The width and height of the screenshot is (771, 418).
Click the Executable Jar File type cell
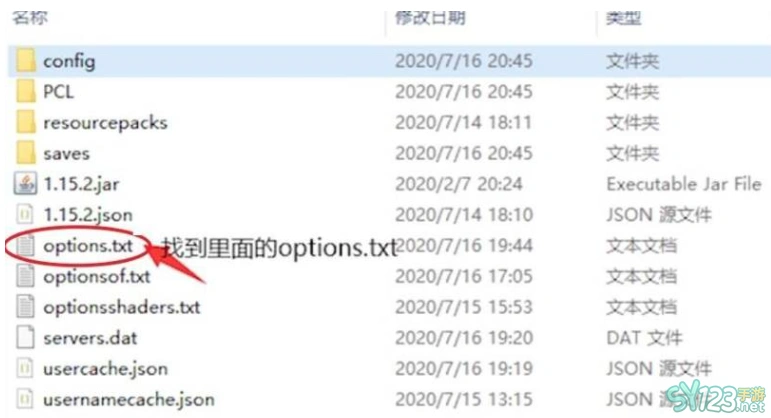pos(684,184)
